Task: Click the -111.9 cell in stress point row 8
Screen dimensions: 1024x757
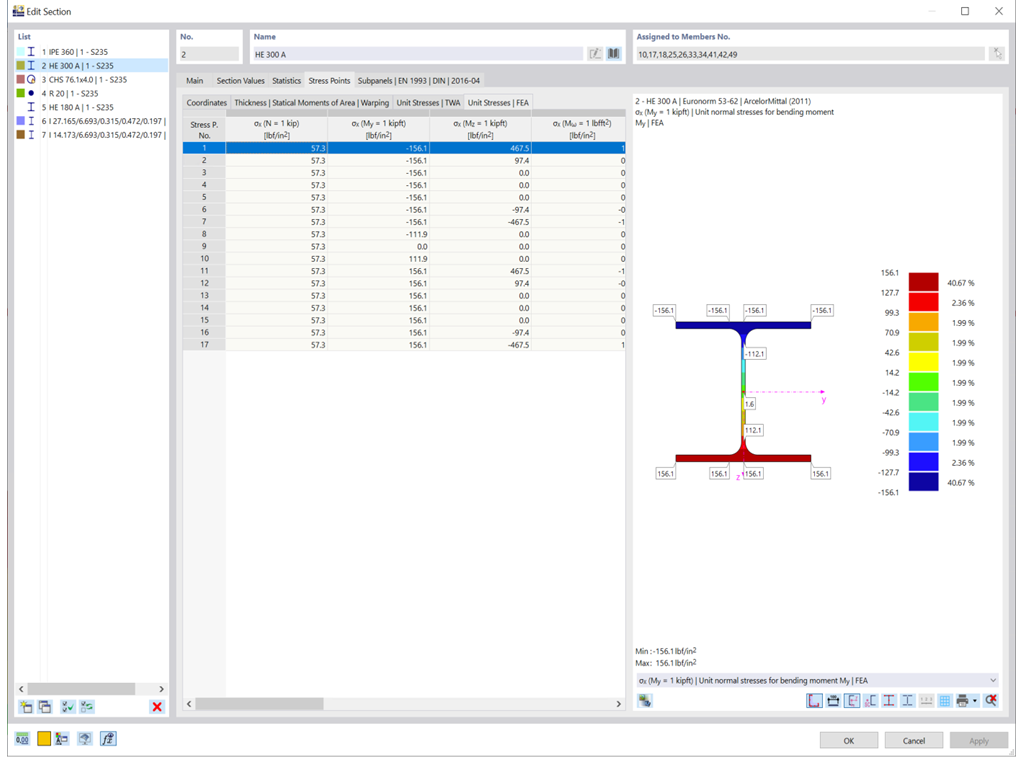Action: 379,234
